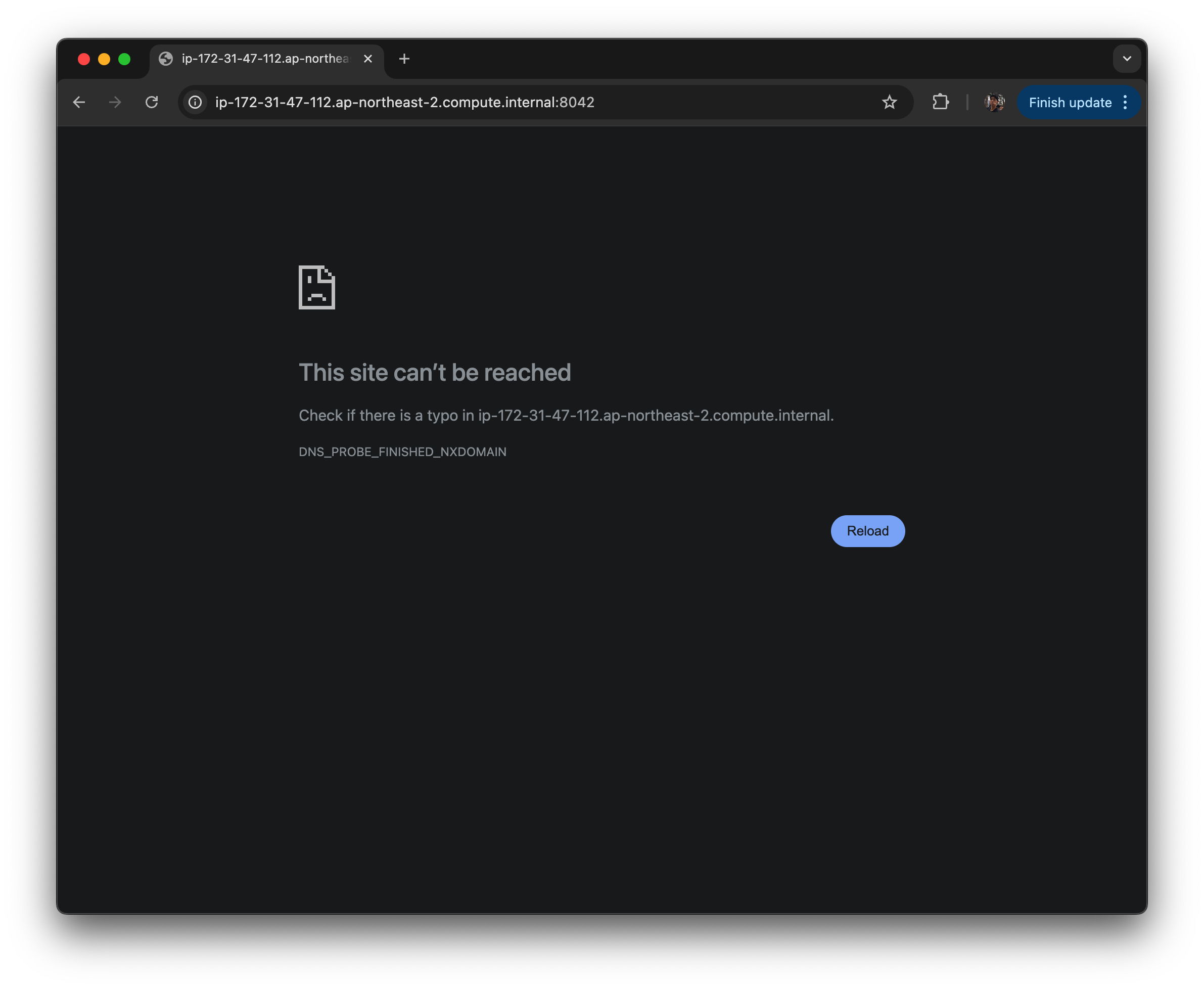Screen dimensions: 1204x989
Task: View site information icon in address bar
Action: click(195, 103)
